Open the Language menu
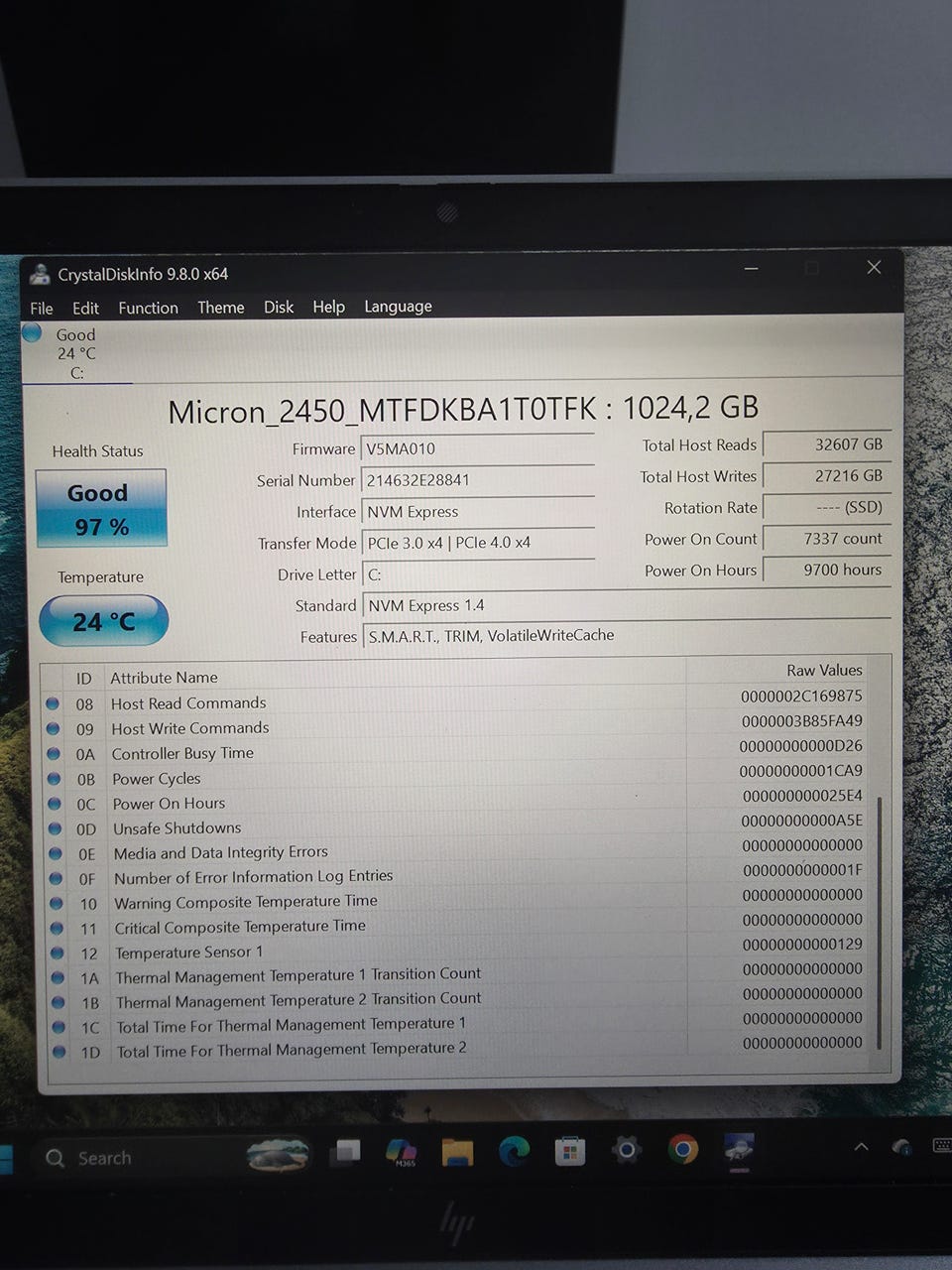Screen dimensions: 952x1270 398,307
